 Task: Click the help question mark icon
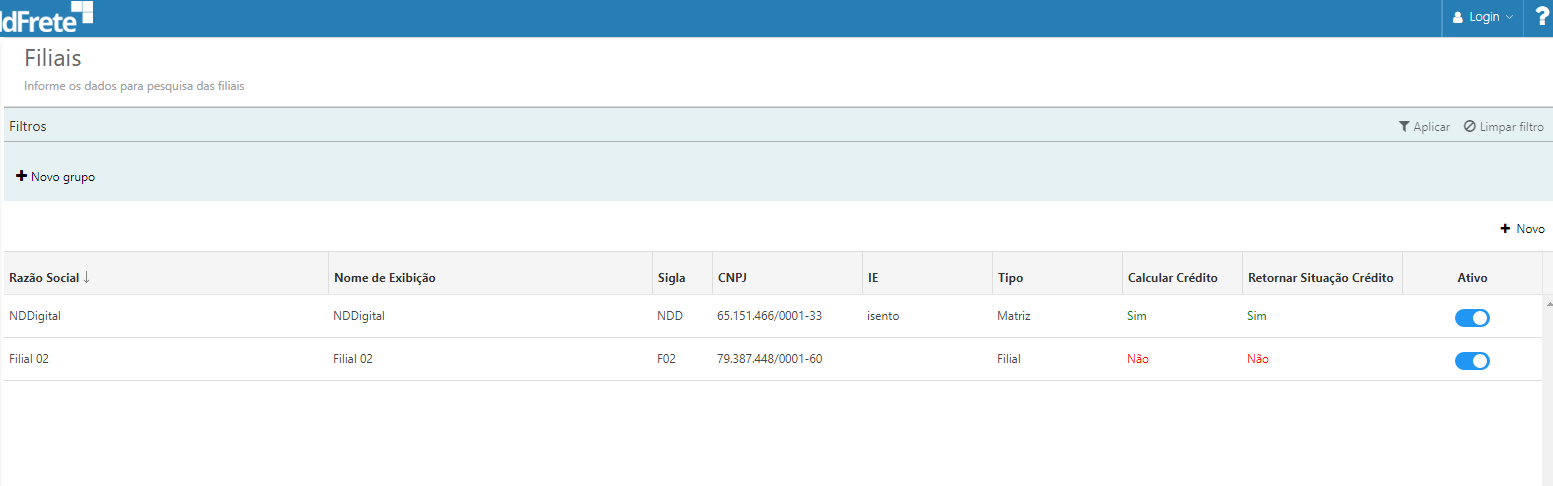point(1541,17)
